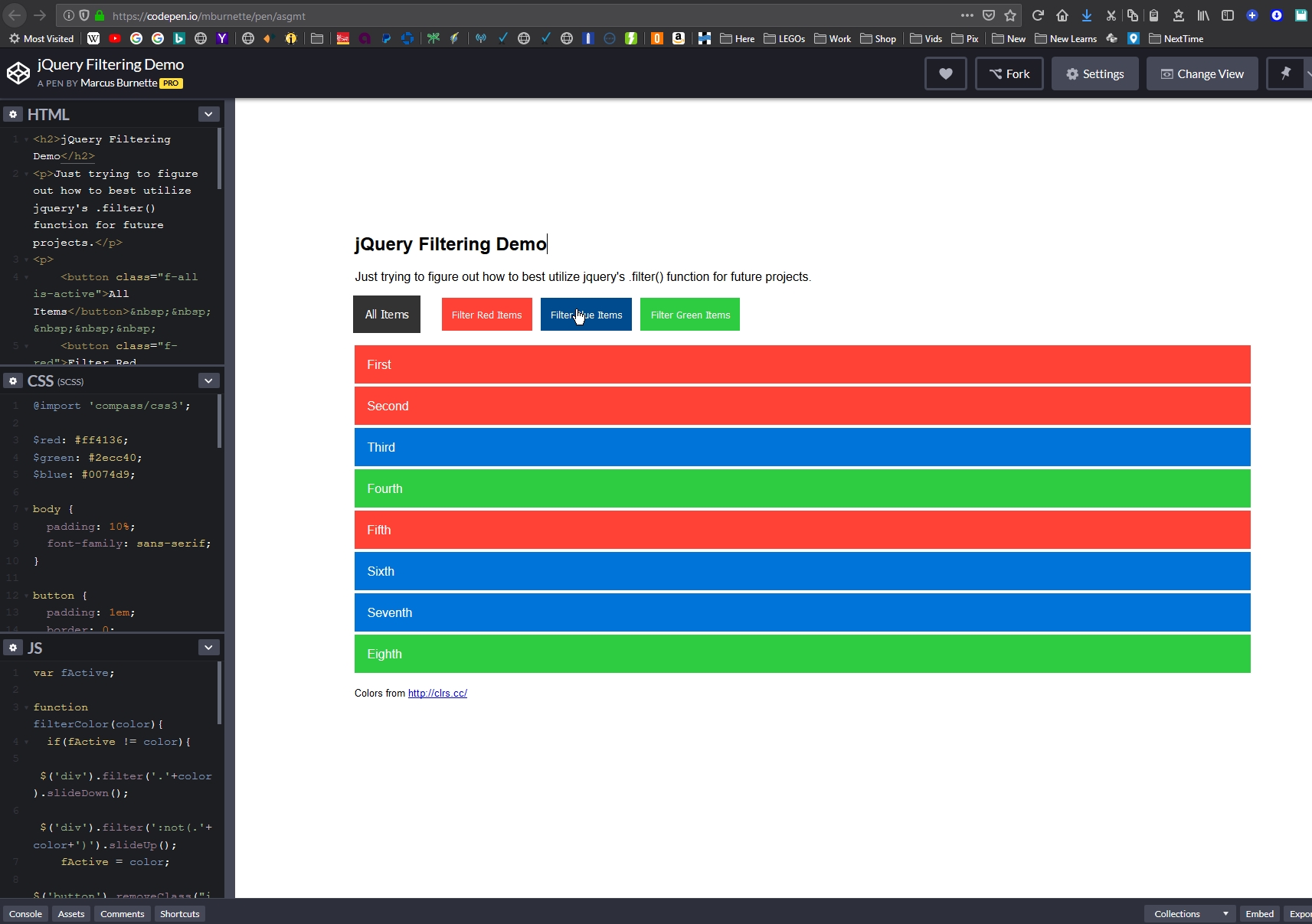Toggle the Filter Green Items filter
This screenshot has height=924, width=1312.
pos(690,315)
